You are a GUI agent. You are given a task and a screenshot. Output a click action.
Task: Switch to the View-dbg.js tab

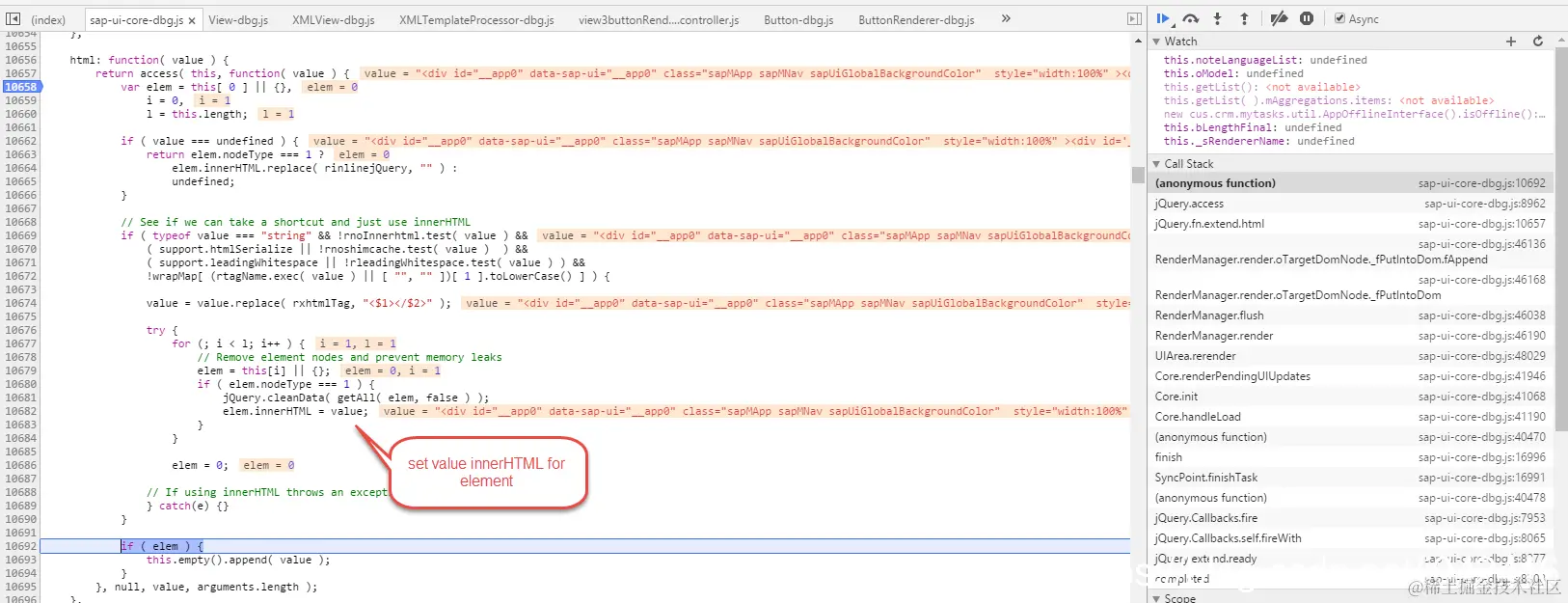[238, 20]
